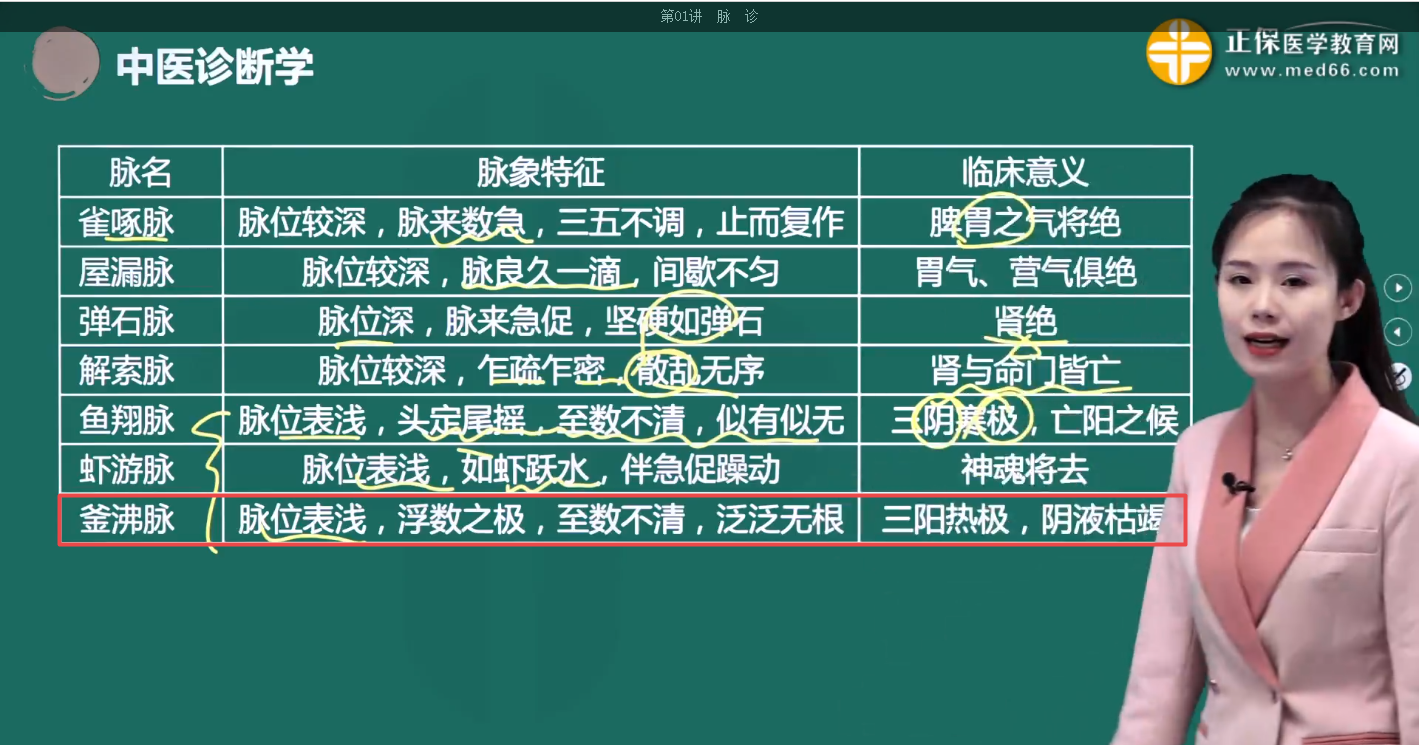Viewport: 1419px width, 745px height.
Task: Click the 中医诊断学 course heading
Action: [x=215, y=68]
